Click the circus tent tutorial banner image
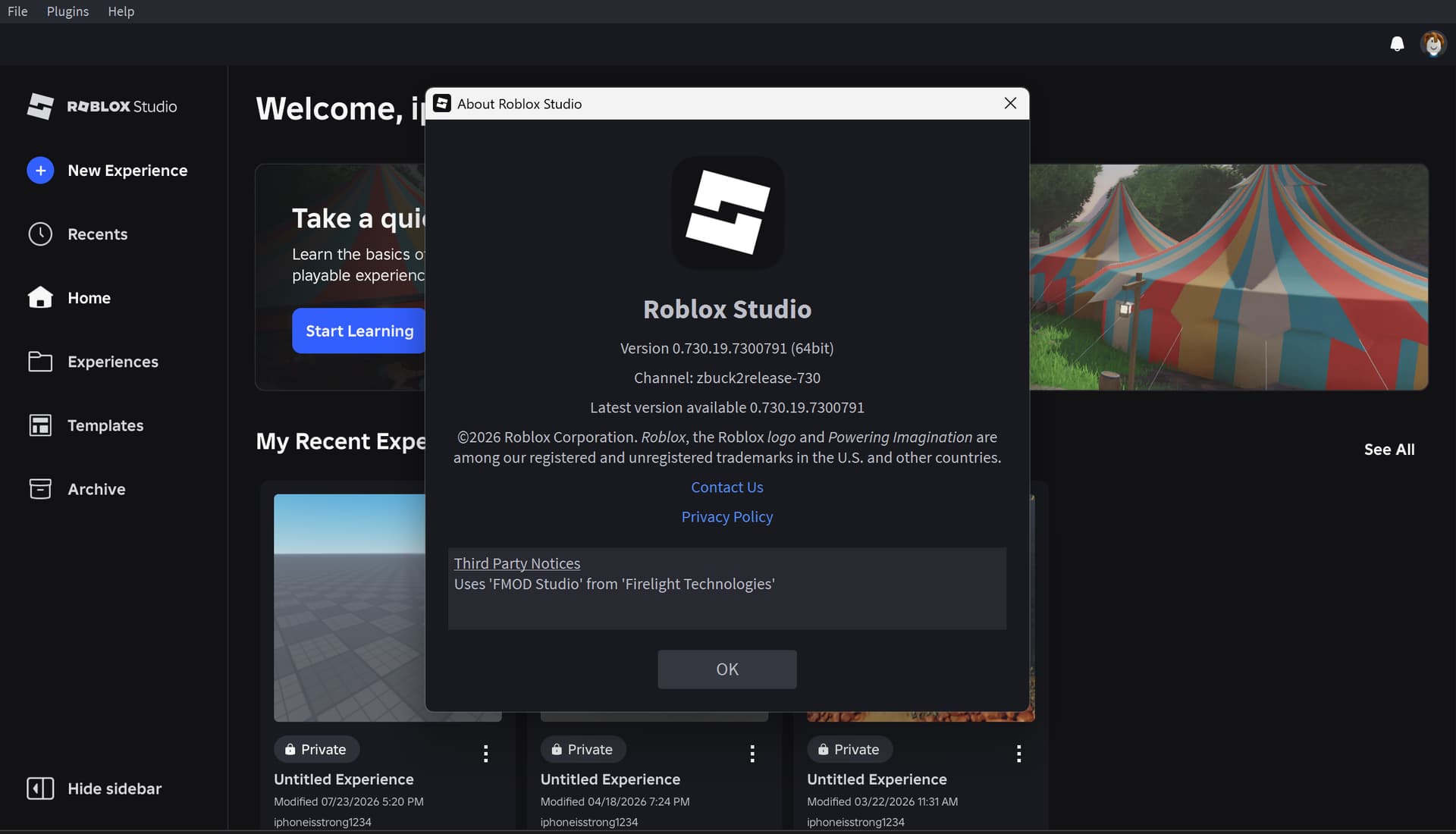 point(1228,277)
